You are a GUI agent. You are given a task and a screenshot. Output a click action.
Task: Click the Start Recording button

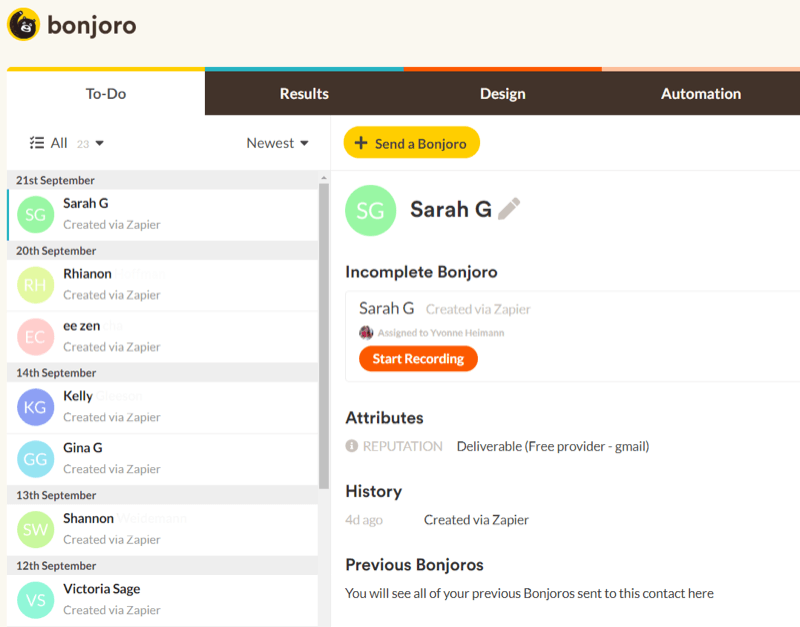(x=418, y=359)
